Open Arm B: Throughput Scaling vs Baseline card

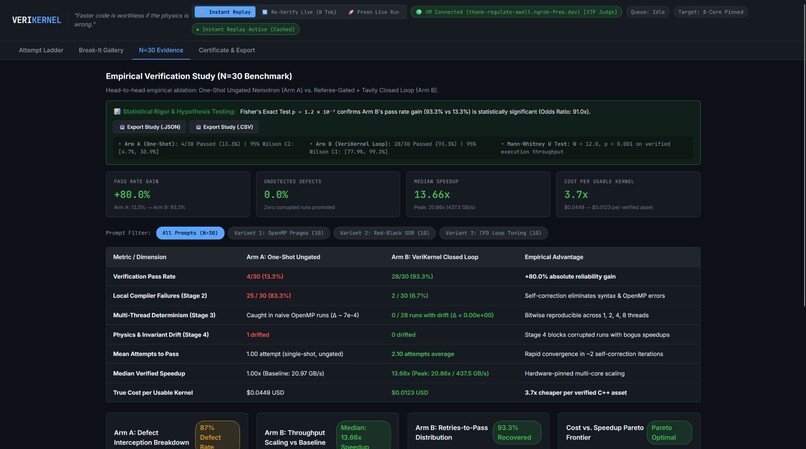point(327,431)
